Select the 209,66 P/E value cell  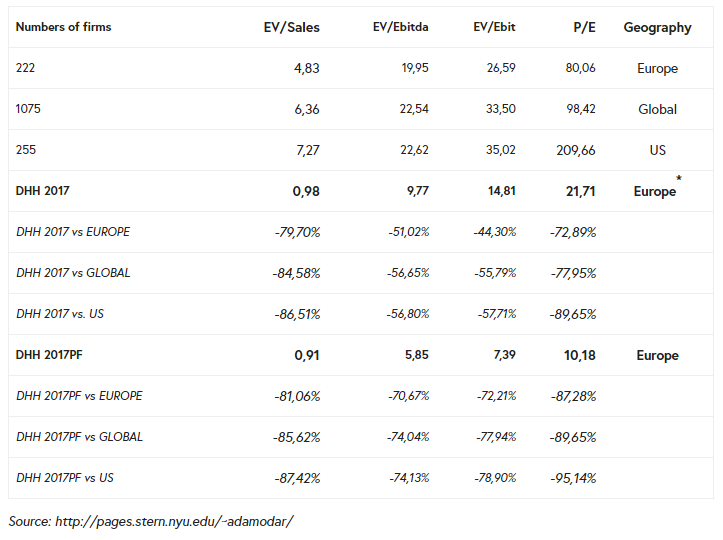tap(573, 150)
